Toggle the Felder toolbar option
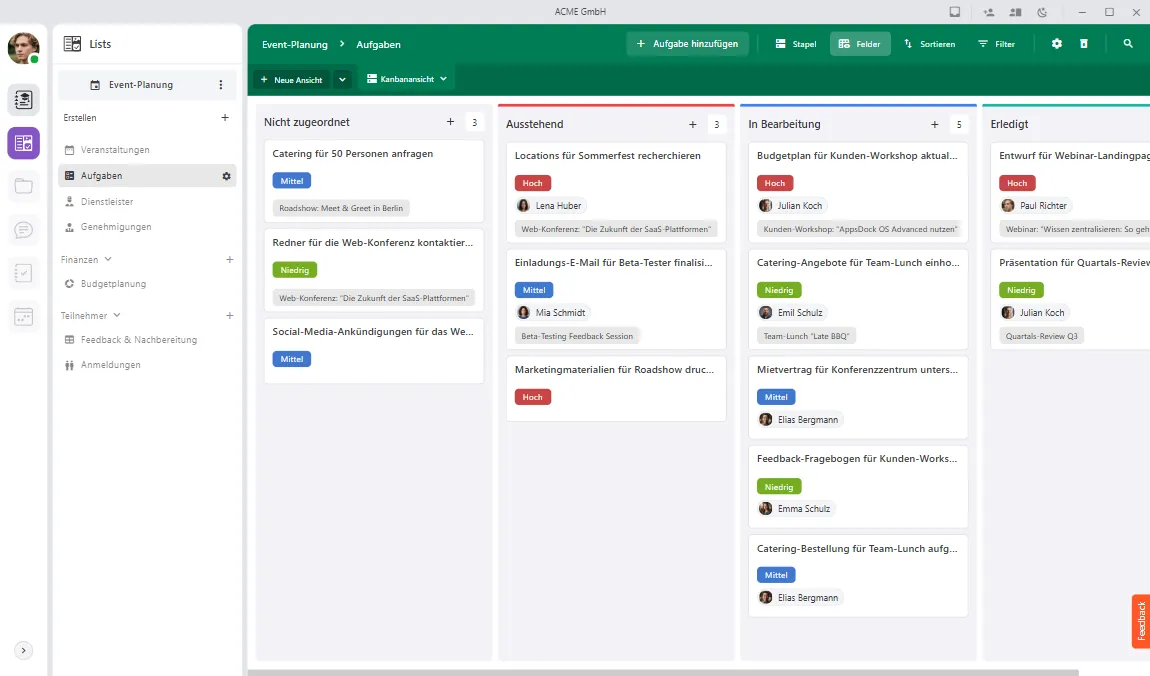The image size is (1150, 676). point(860,44)
